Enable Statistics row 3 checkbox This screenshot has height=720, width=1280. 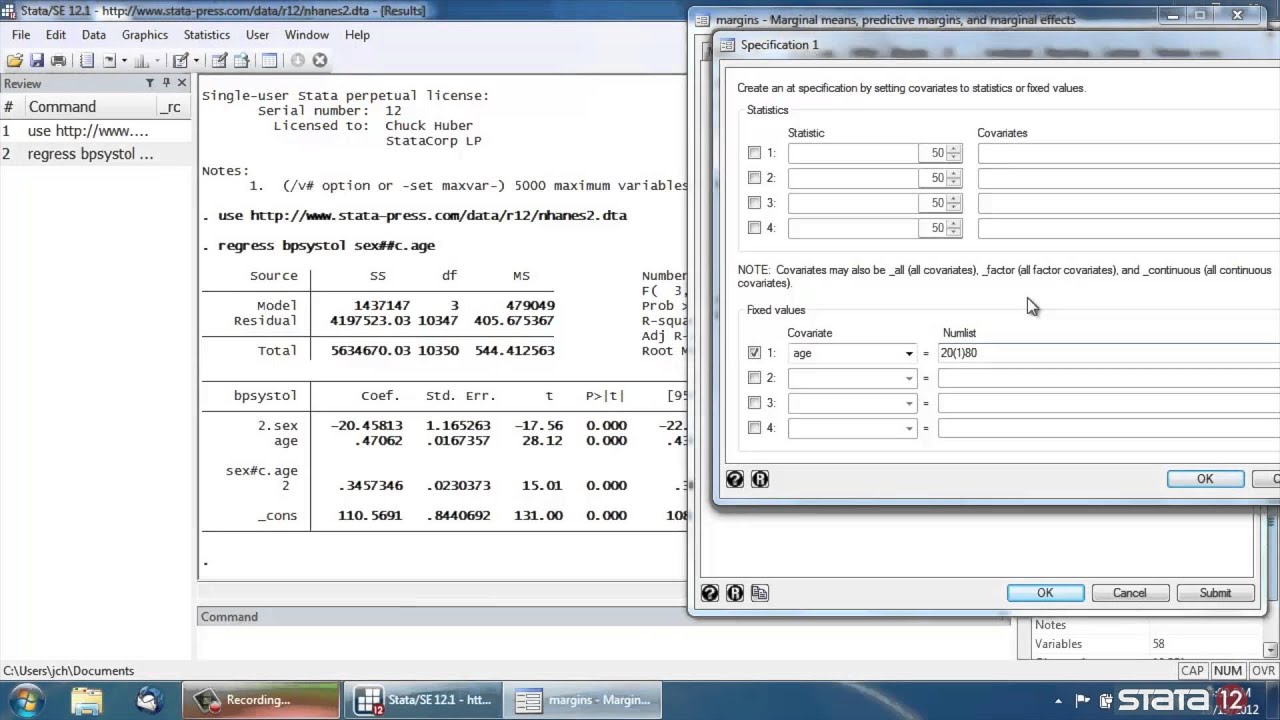pyautogui.click(x=755, y=203)
